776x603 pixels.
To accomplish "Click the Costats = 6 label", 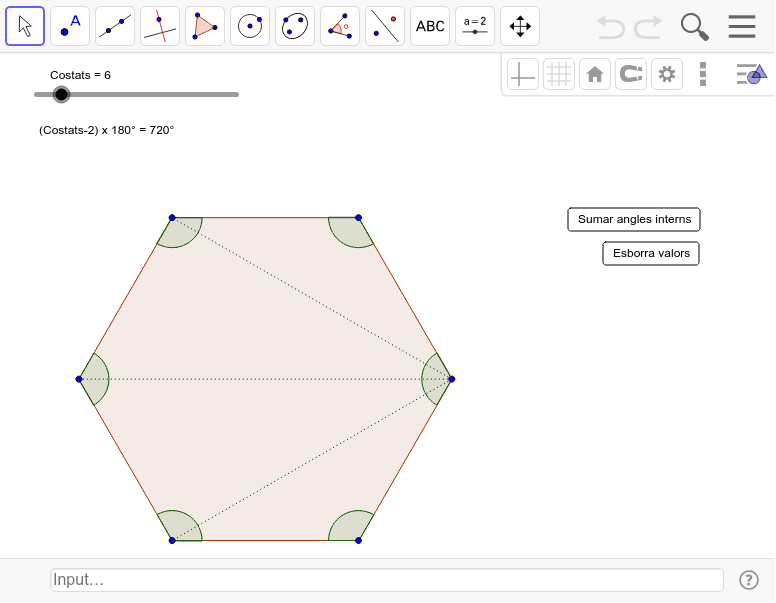I will [80, 75].
